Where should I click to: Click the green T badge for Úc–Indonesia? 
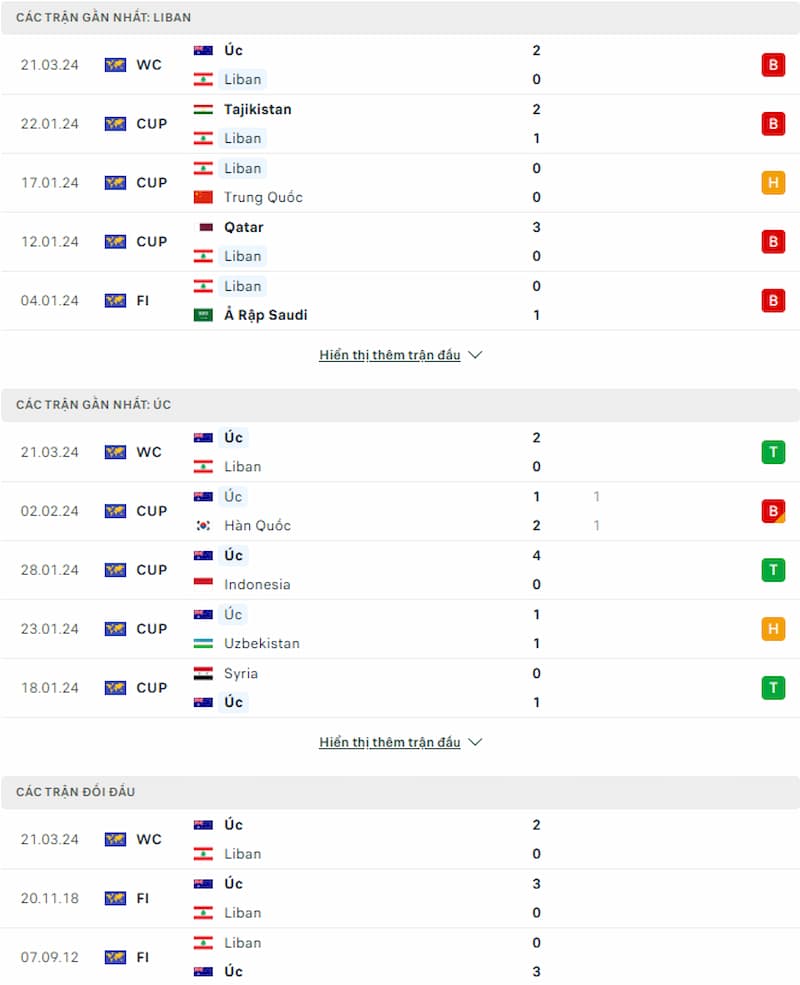[x=773, y=570]
